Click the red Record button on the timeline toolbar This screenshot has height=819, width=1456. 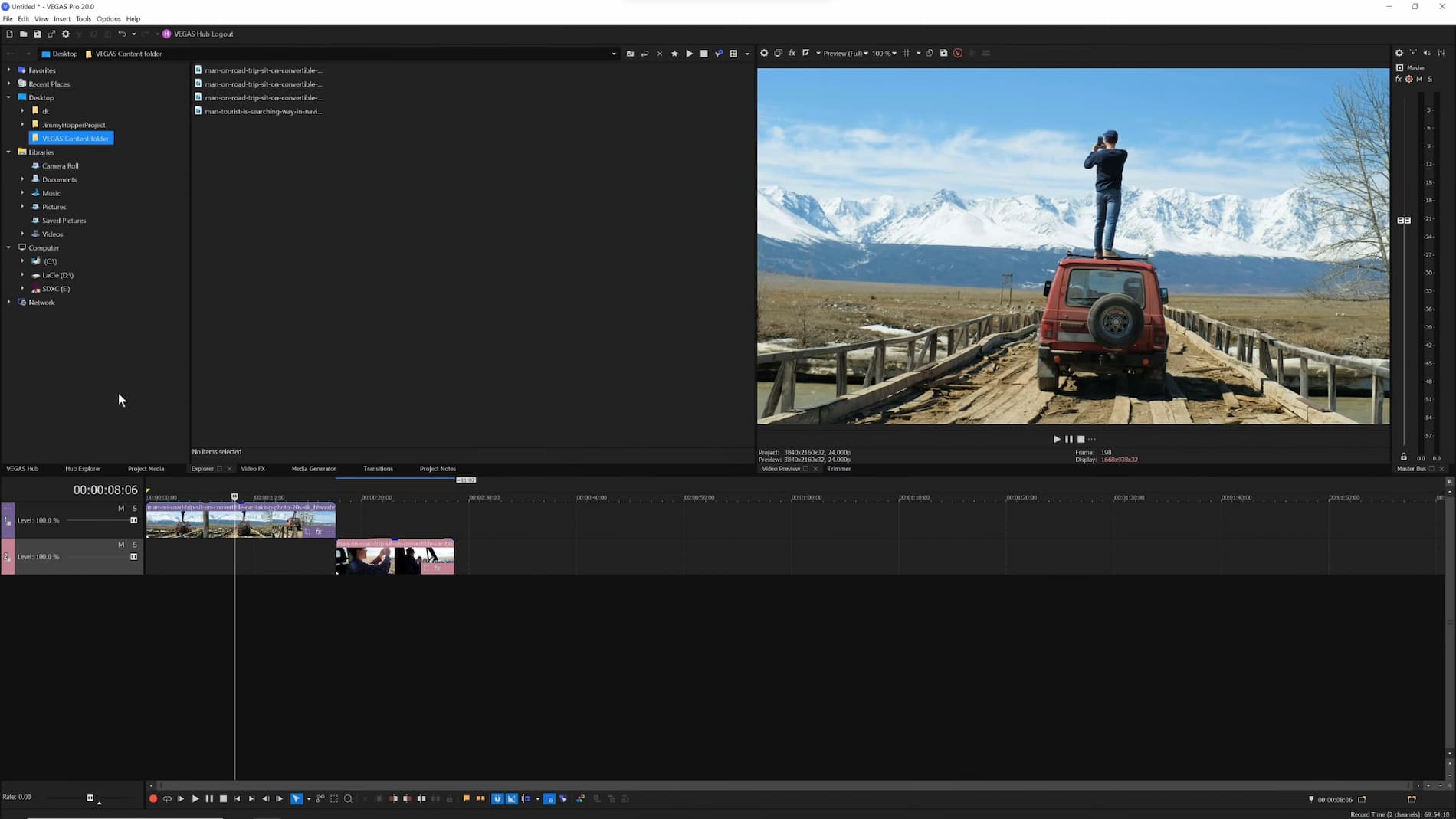pos(153,798)
